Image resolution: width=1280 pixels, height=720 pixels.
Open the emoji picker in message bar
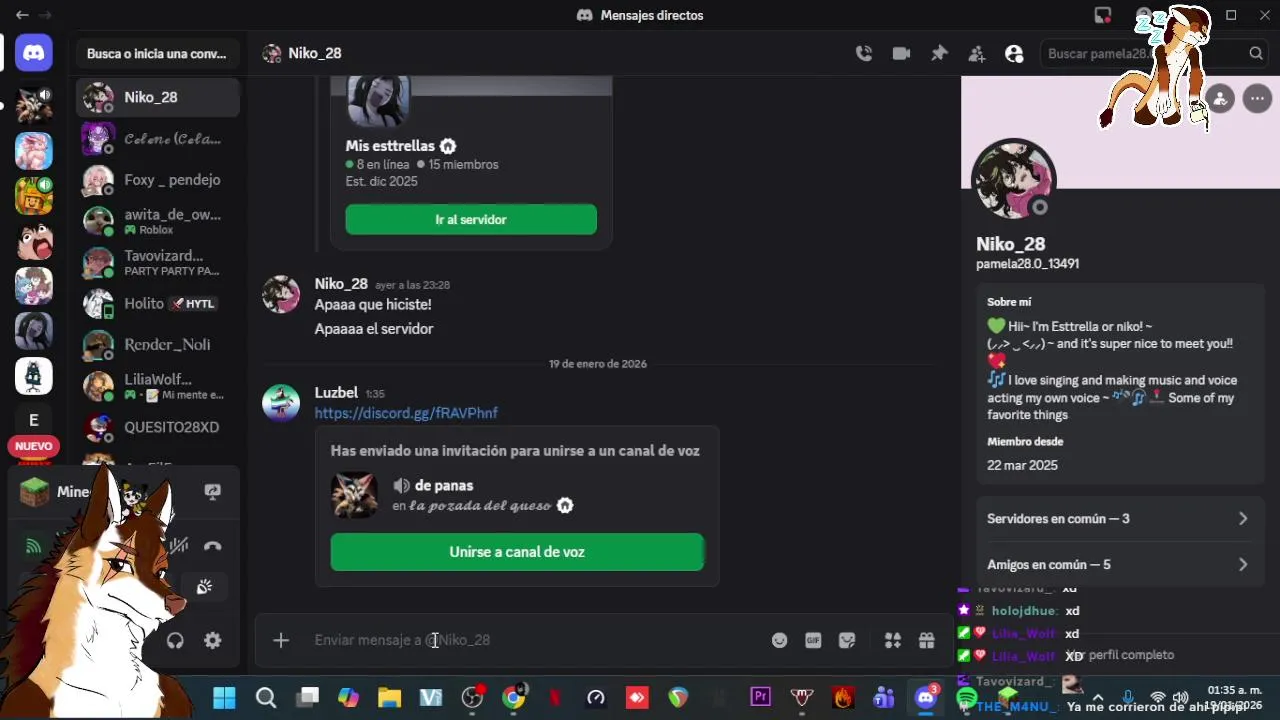coord(779,640)
